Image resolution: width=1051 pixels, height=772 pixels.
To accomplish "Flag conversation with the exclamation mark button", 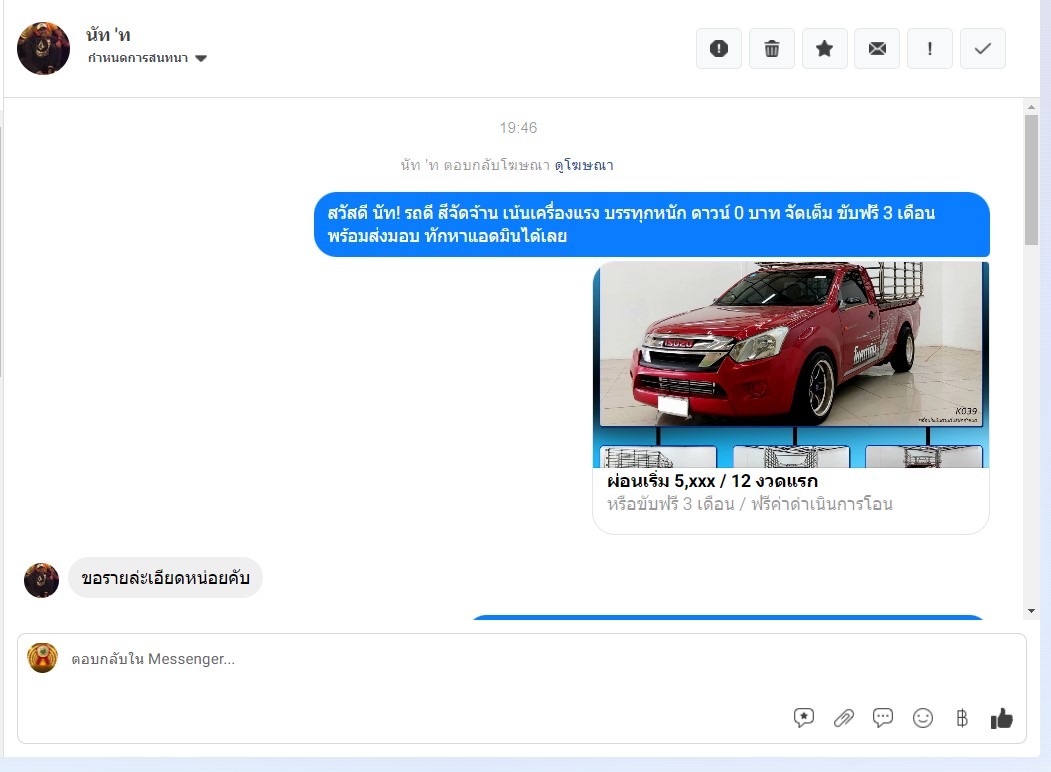I will click(930, 48).
